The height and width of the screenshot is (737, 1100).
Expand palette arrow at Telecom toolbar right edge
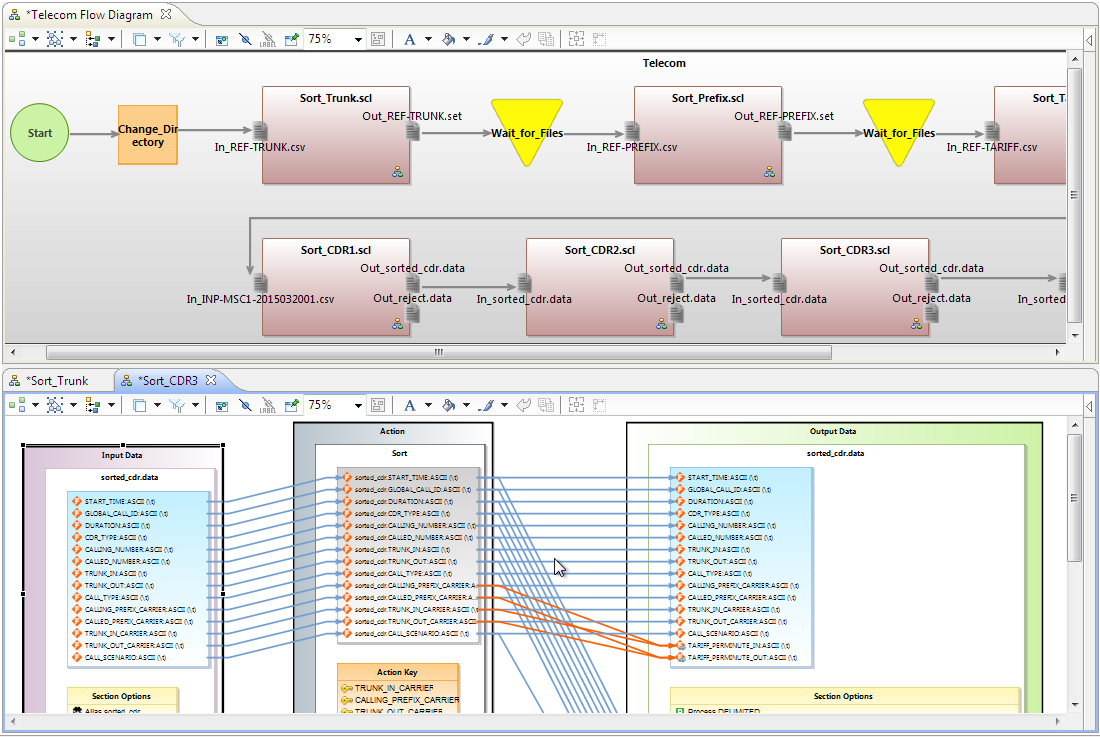click(x=1089, y=40)
